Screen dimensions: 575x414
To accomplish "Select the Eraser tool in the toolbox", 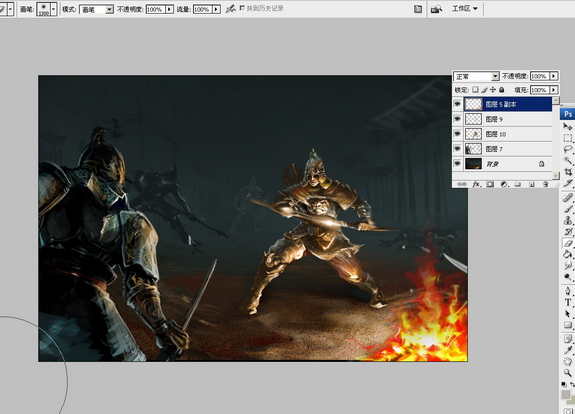I will (x=568, y=243).
